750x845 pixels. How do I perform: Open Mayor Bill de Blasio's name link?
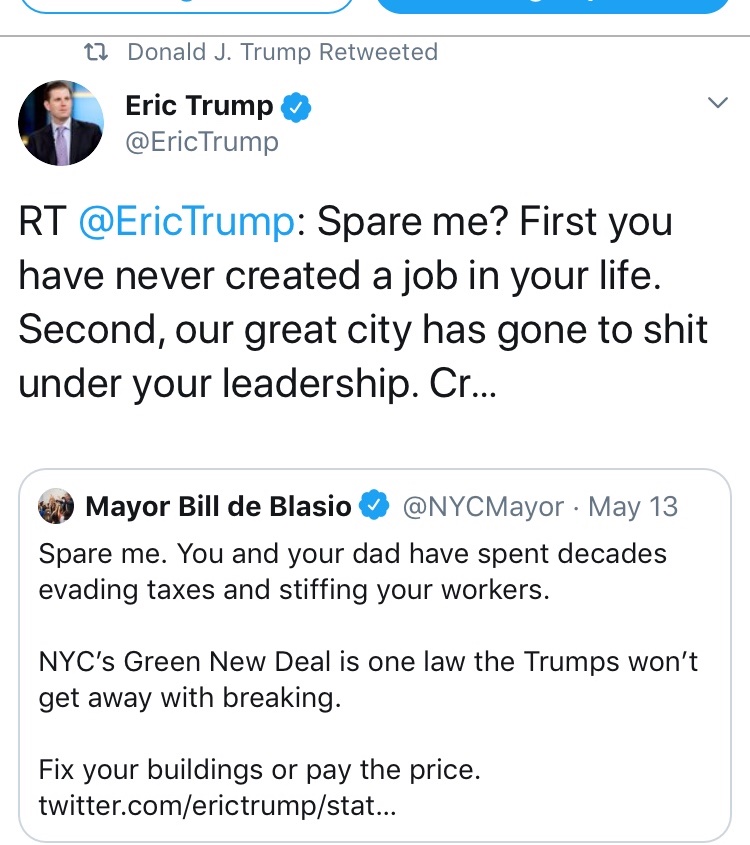tap(219, 507)
